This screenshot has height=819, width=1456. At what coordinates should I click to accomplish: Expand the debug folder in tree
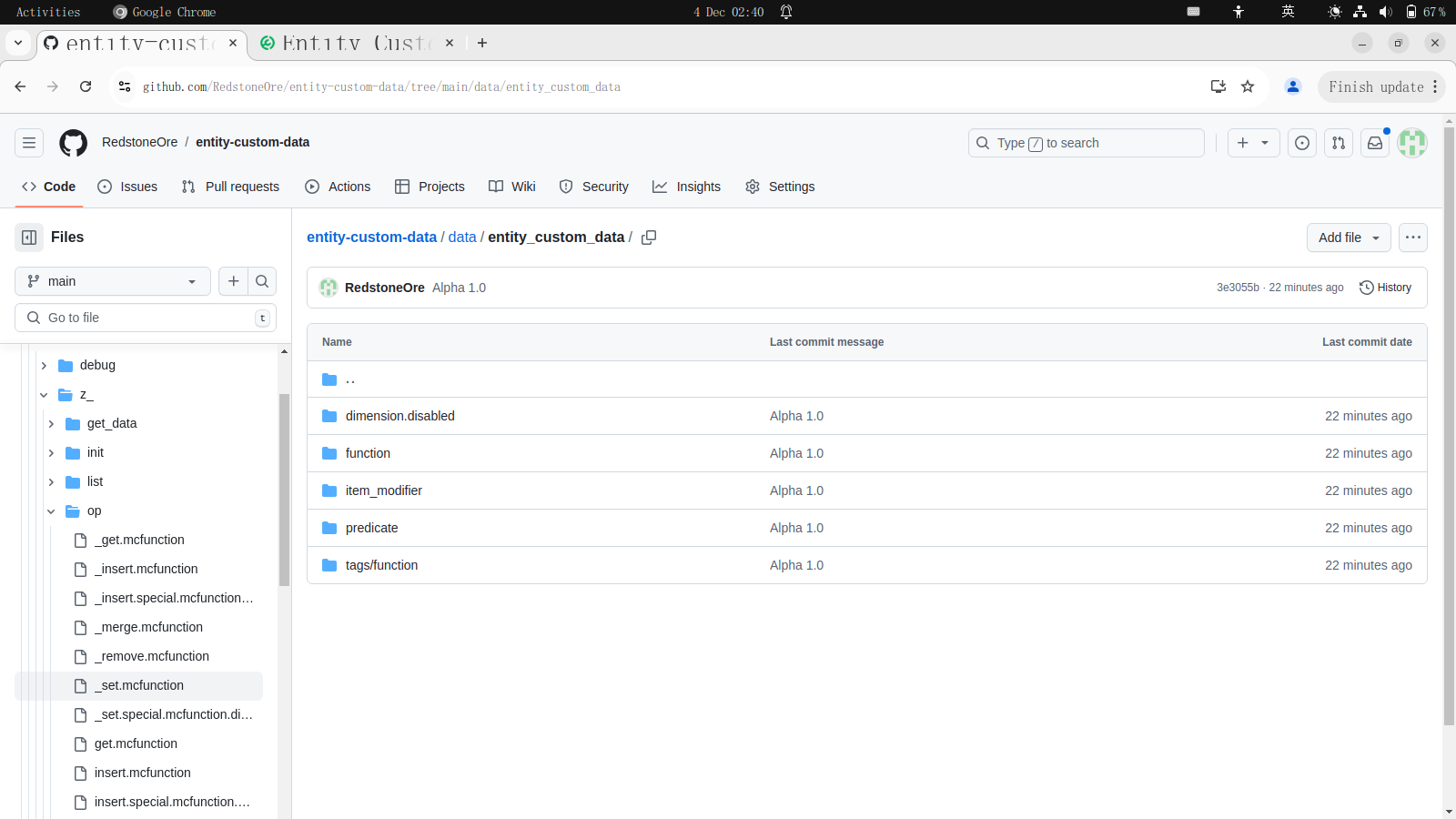[44, 366]
